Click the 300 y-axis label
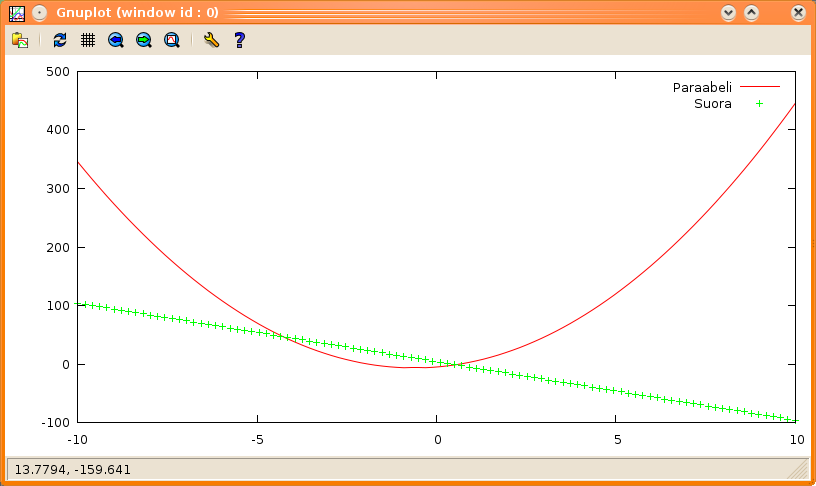 click(x=58, y=188)
